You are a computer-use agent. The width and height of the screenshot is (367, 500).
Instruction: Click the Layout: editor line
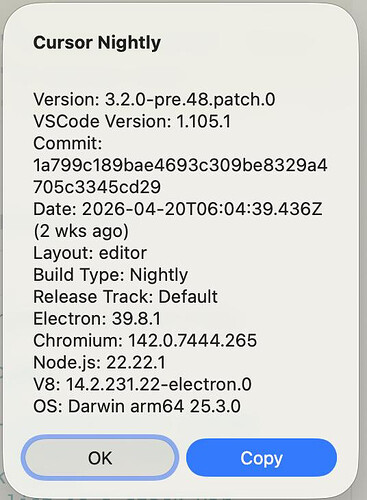coord(90,253)
